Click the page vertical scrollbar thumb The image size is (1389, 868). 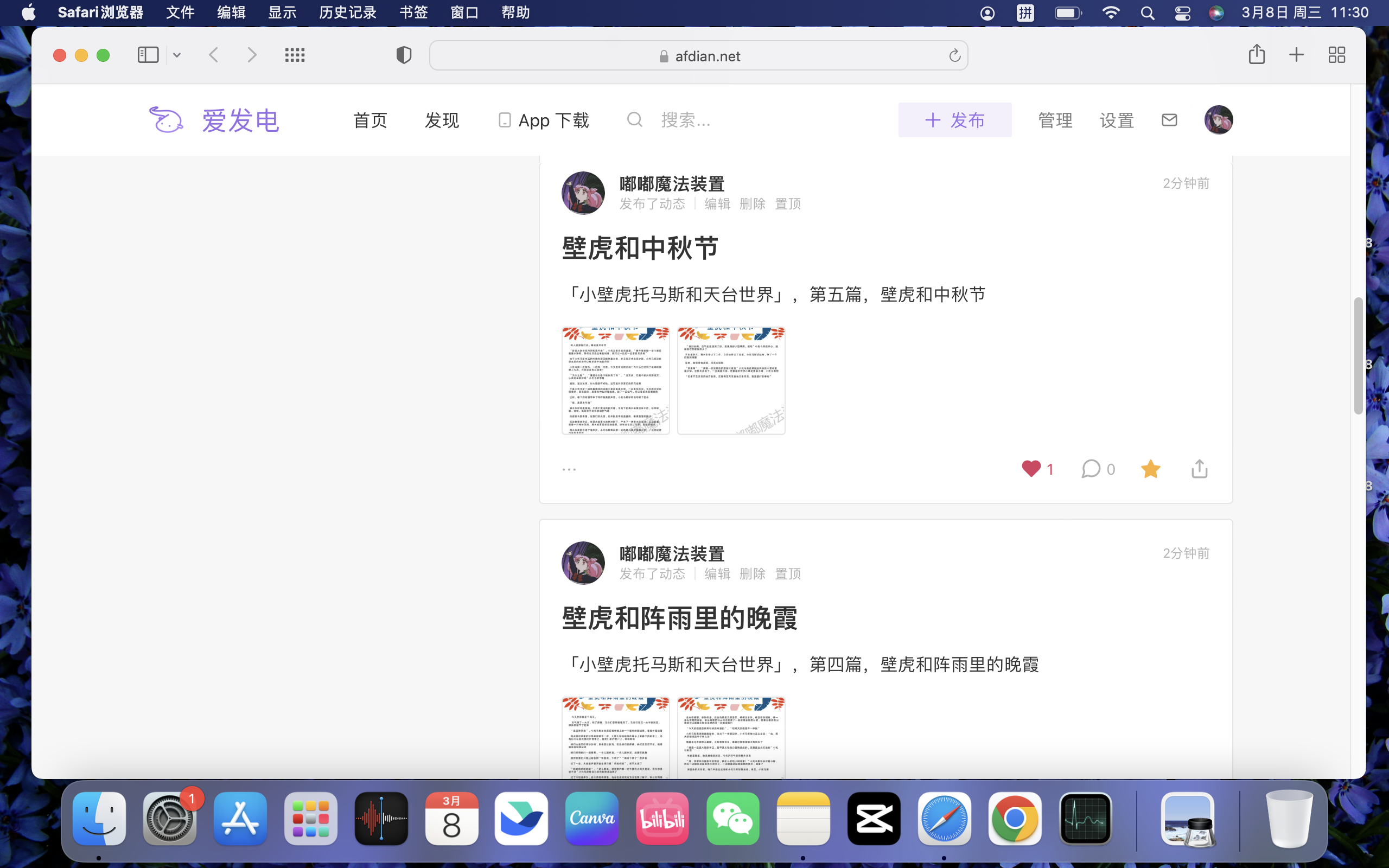coord(1358,355)
